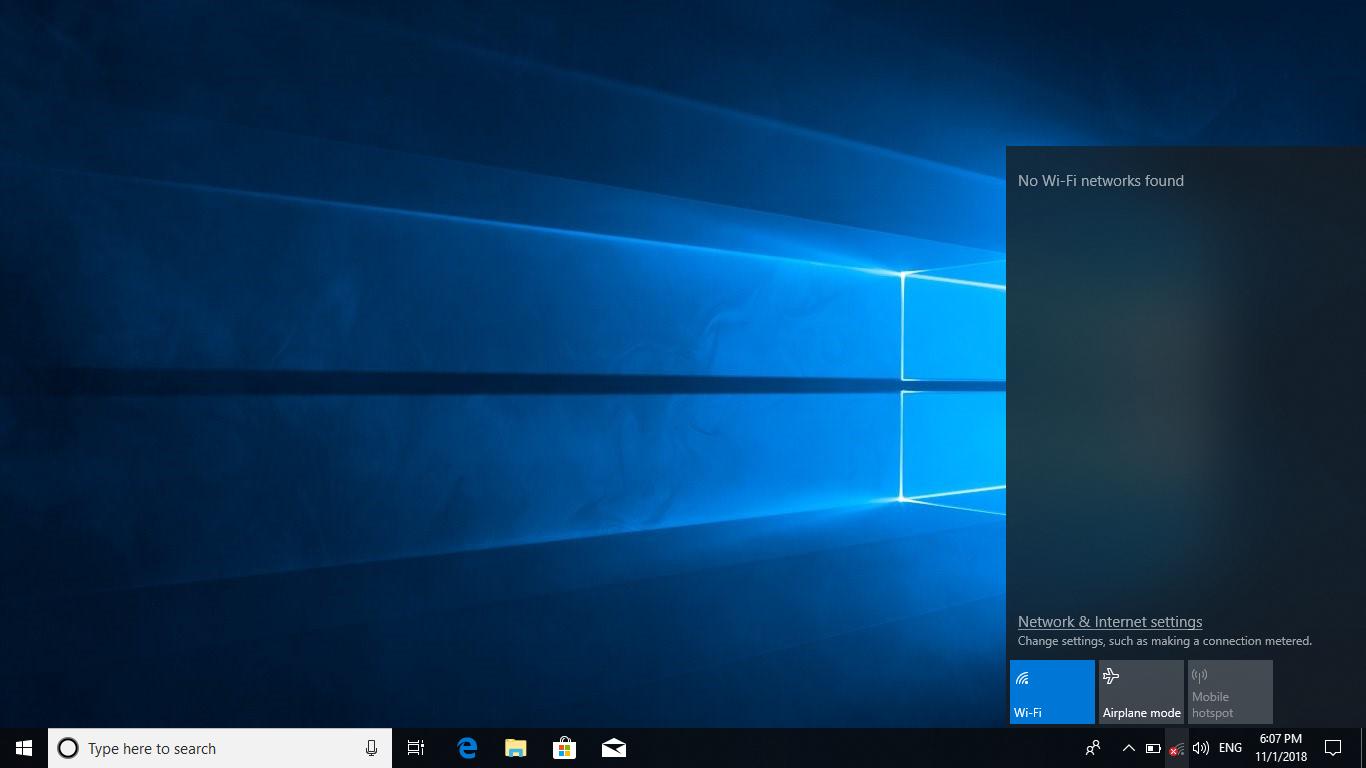
Task: Toggle the Mobile hotspot tile
Action: (x=1230, y=692)
